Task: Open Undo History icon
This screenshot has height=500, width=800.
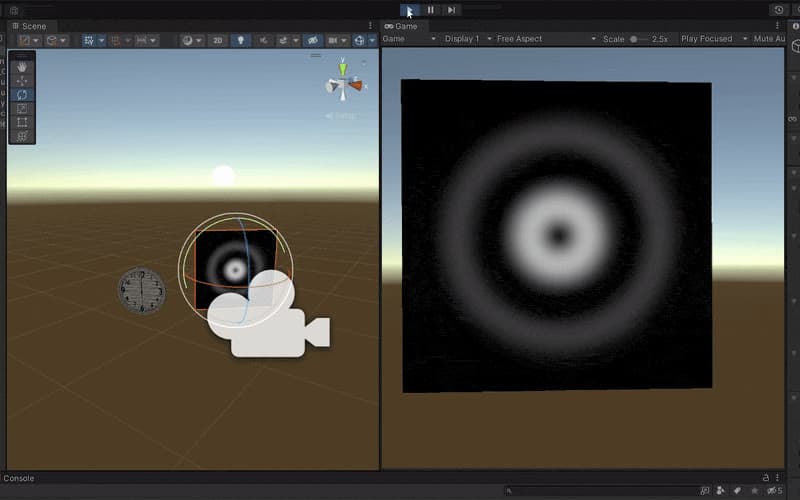Action: [779, 10]
